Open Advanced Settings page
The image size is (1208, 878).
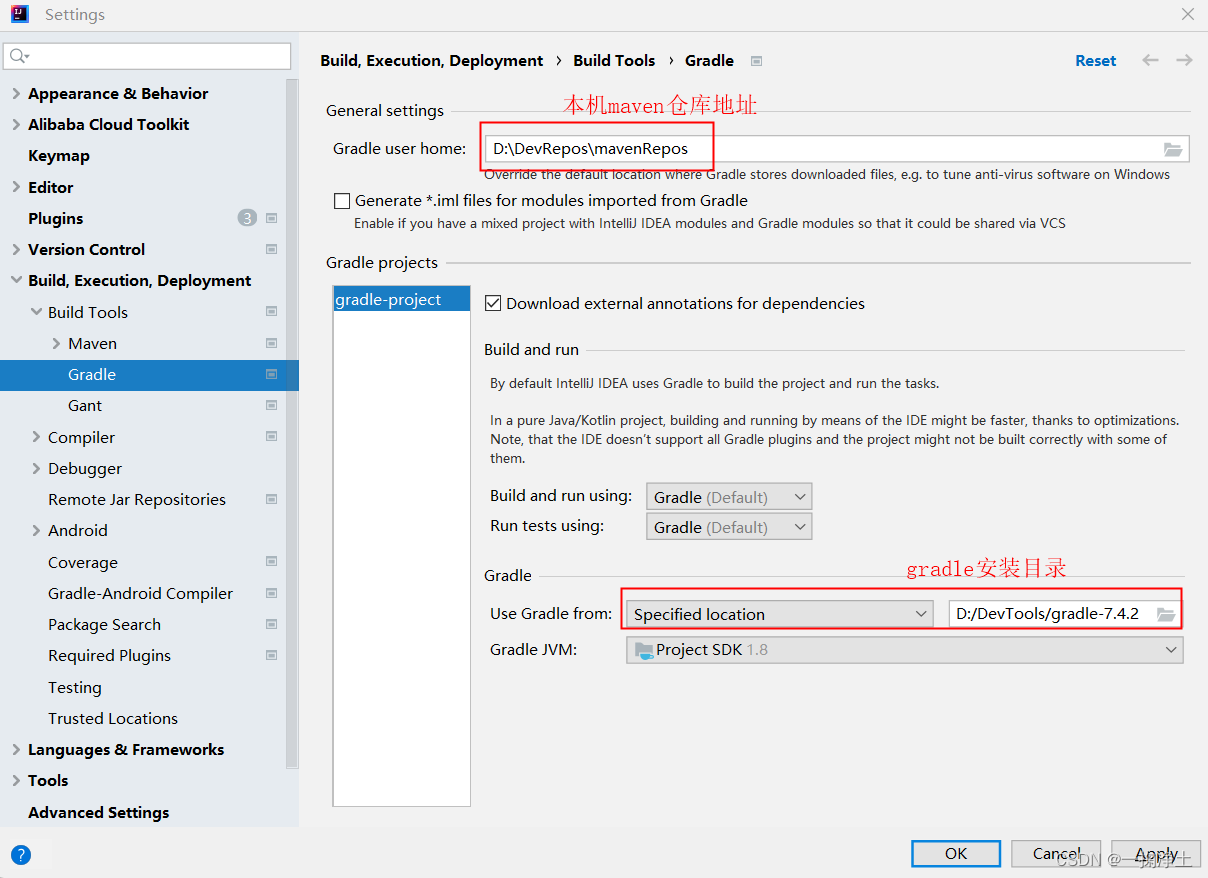(98, 812)
